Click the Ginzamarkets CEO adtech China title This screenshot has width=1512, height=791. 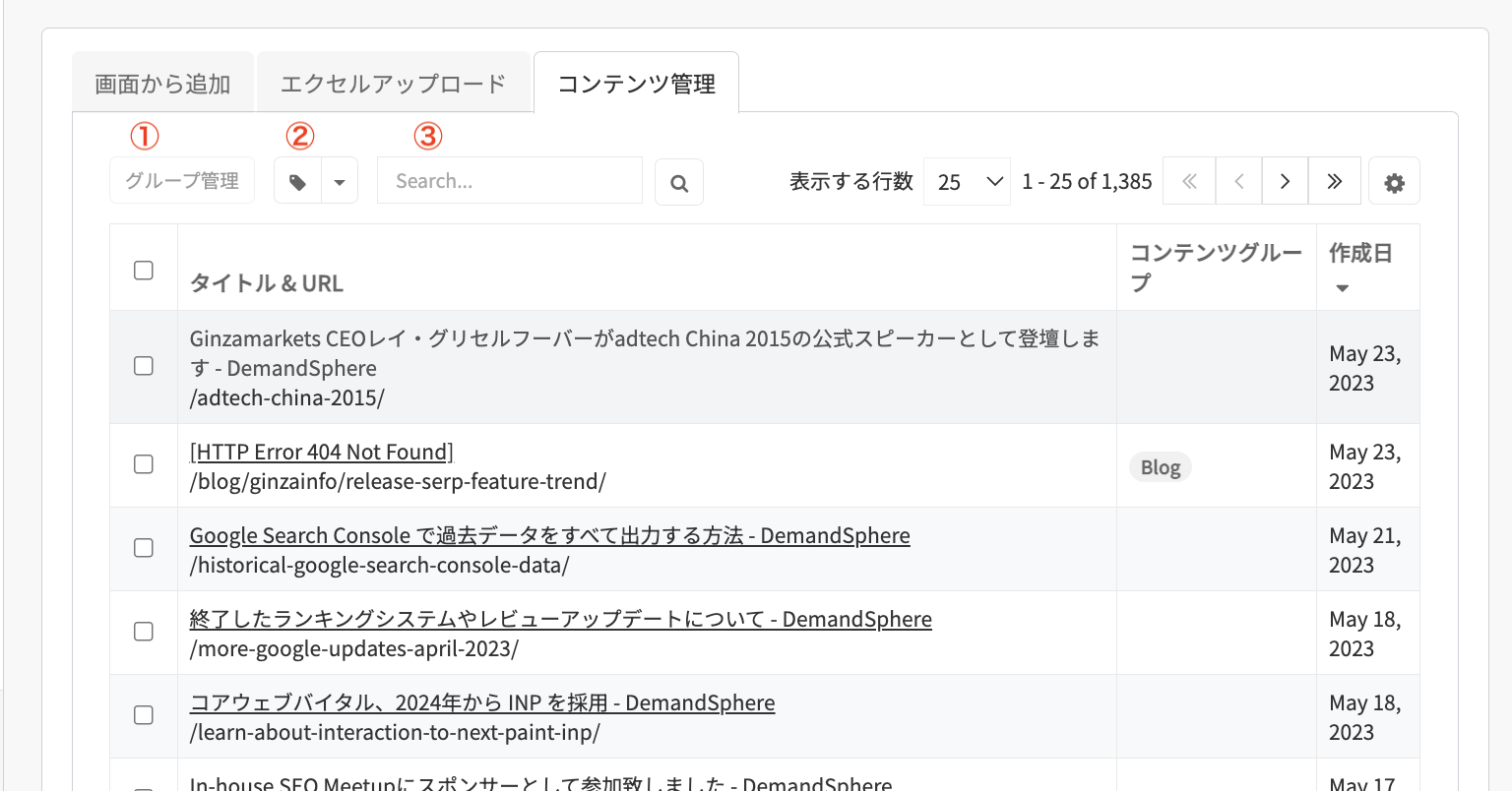pos(646,353)
